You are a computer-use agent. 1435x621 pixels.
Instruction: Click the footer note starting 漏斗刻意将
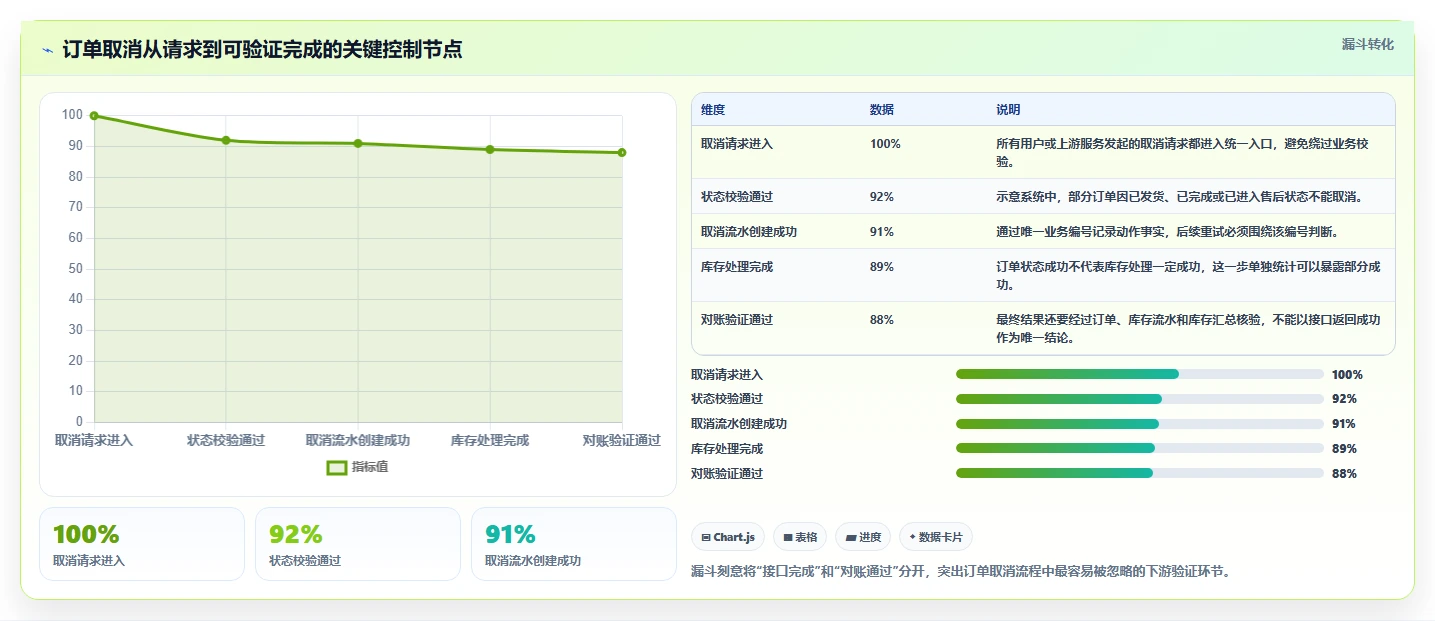pos(961,571)
